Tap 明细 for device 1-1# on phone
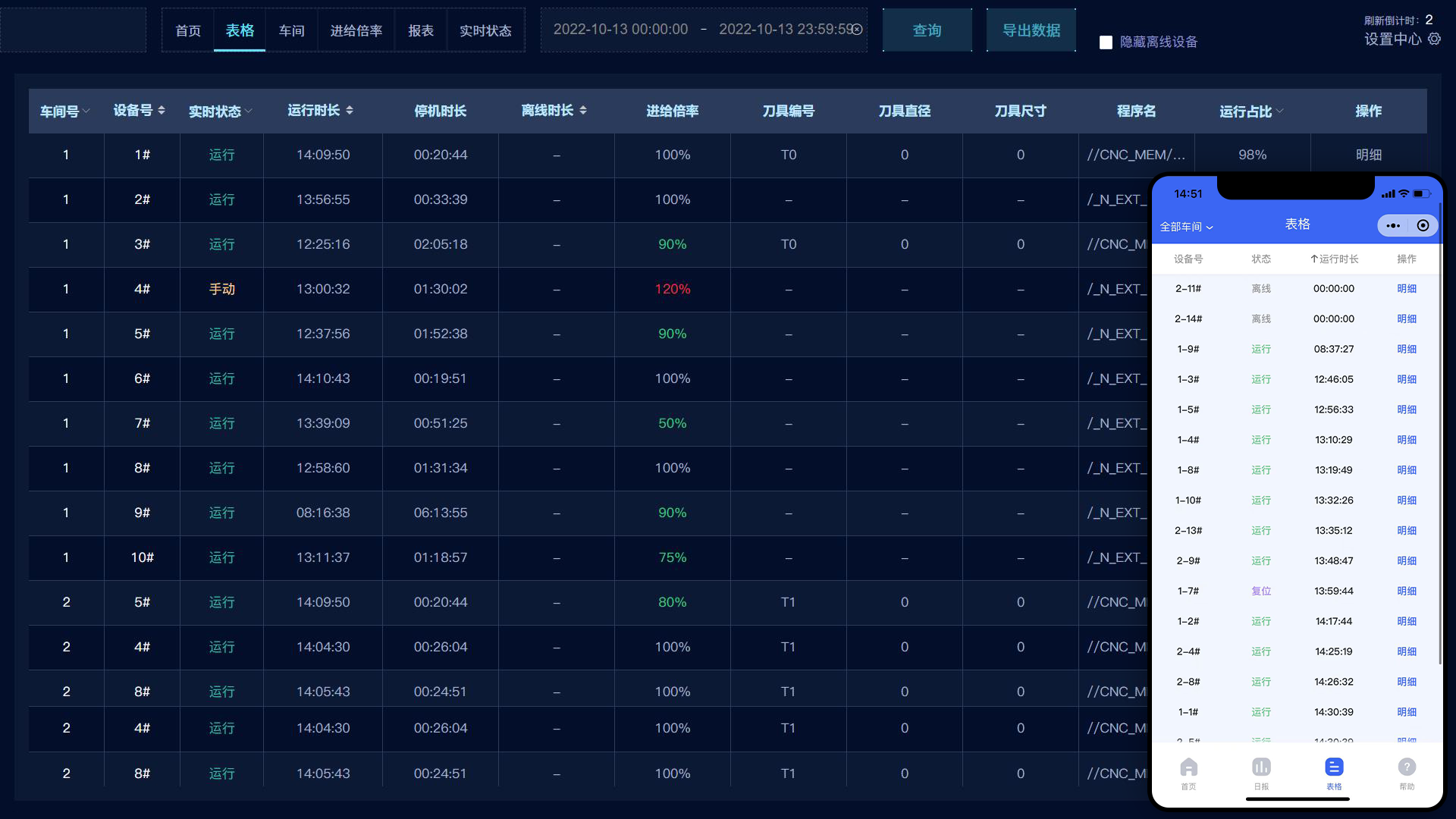1456x819 pixels. click(1407, 712)
